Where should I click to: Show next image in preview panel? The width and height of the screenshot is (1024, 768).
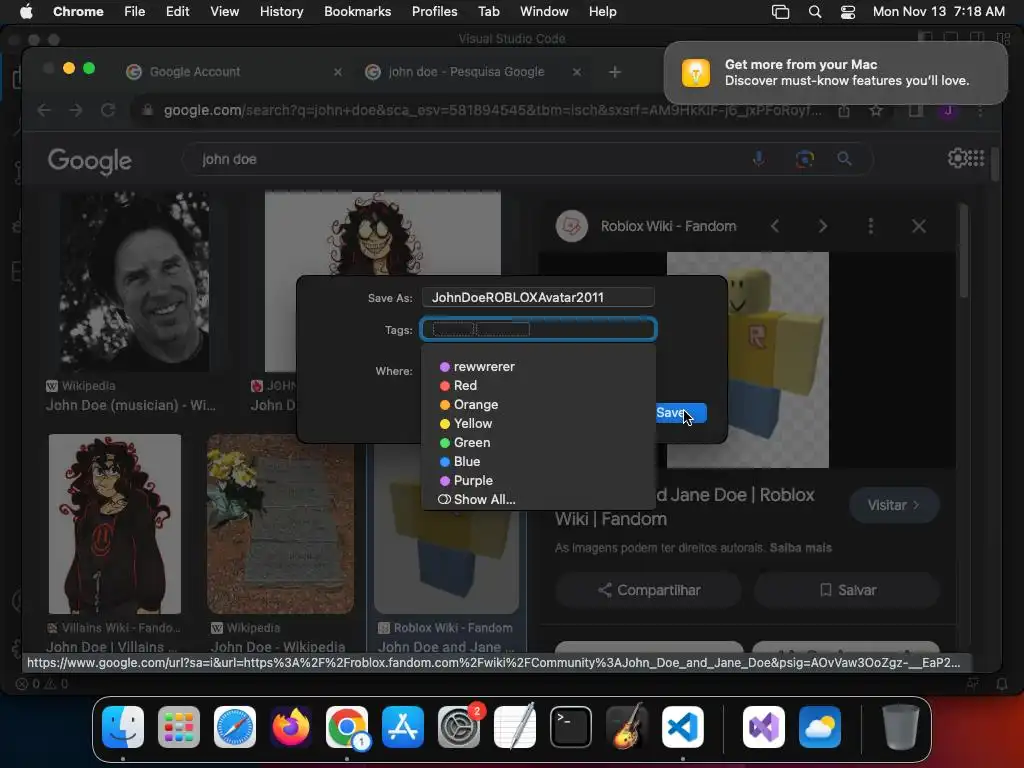823,226
